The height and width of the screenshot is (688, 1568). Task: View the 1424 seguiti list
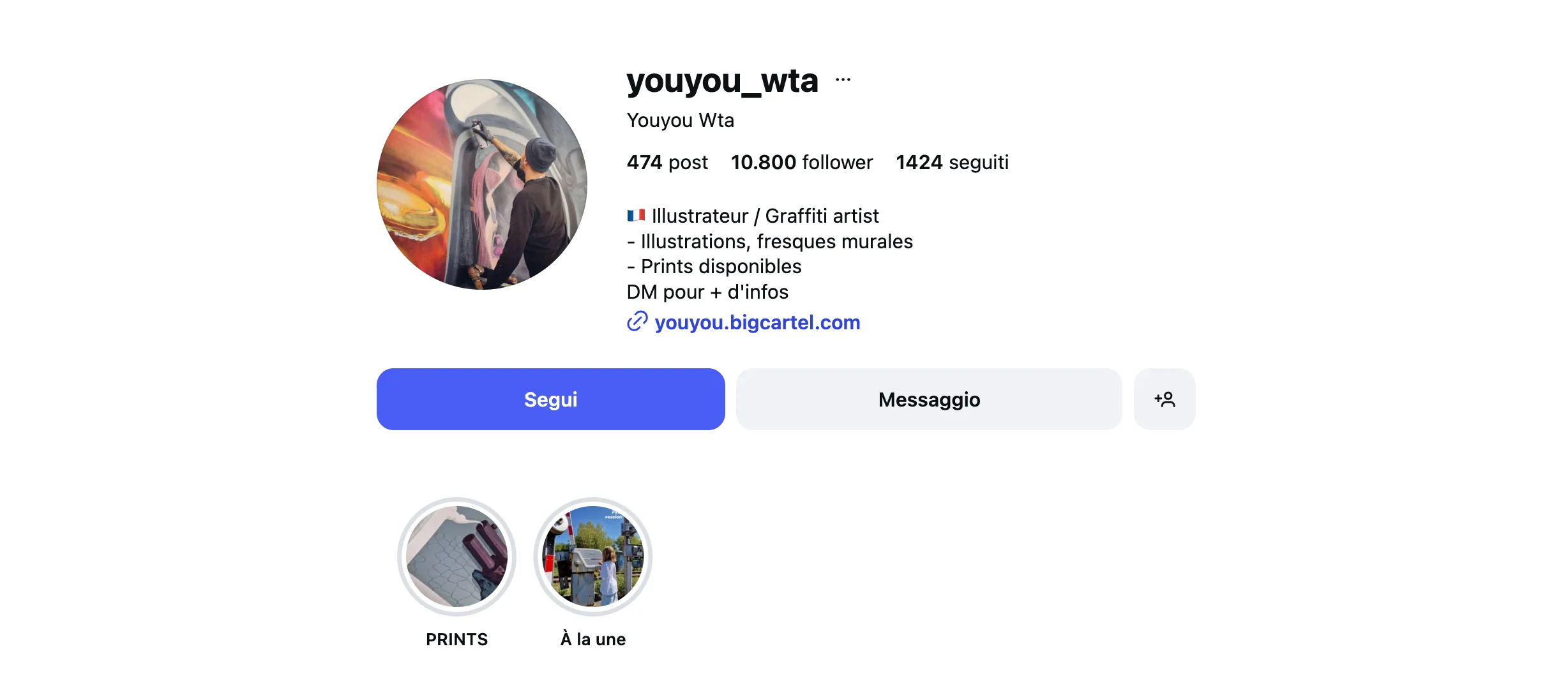tap(953, 162)
